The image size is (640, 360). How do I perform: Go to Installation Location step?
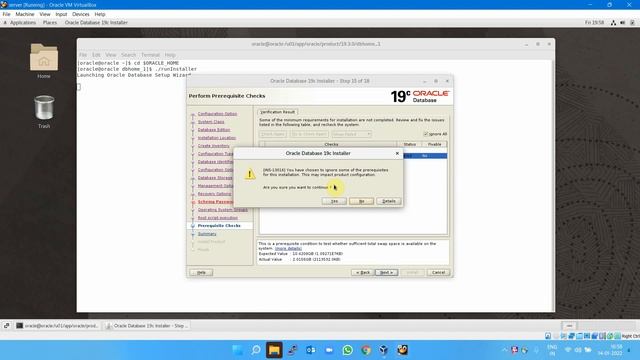(217, 138)
